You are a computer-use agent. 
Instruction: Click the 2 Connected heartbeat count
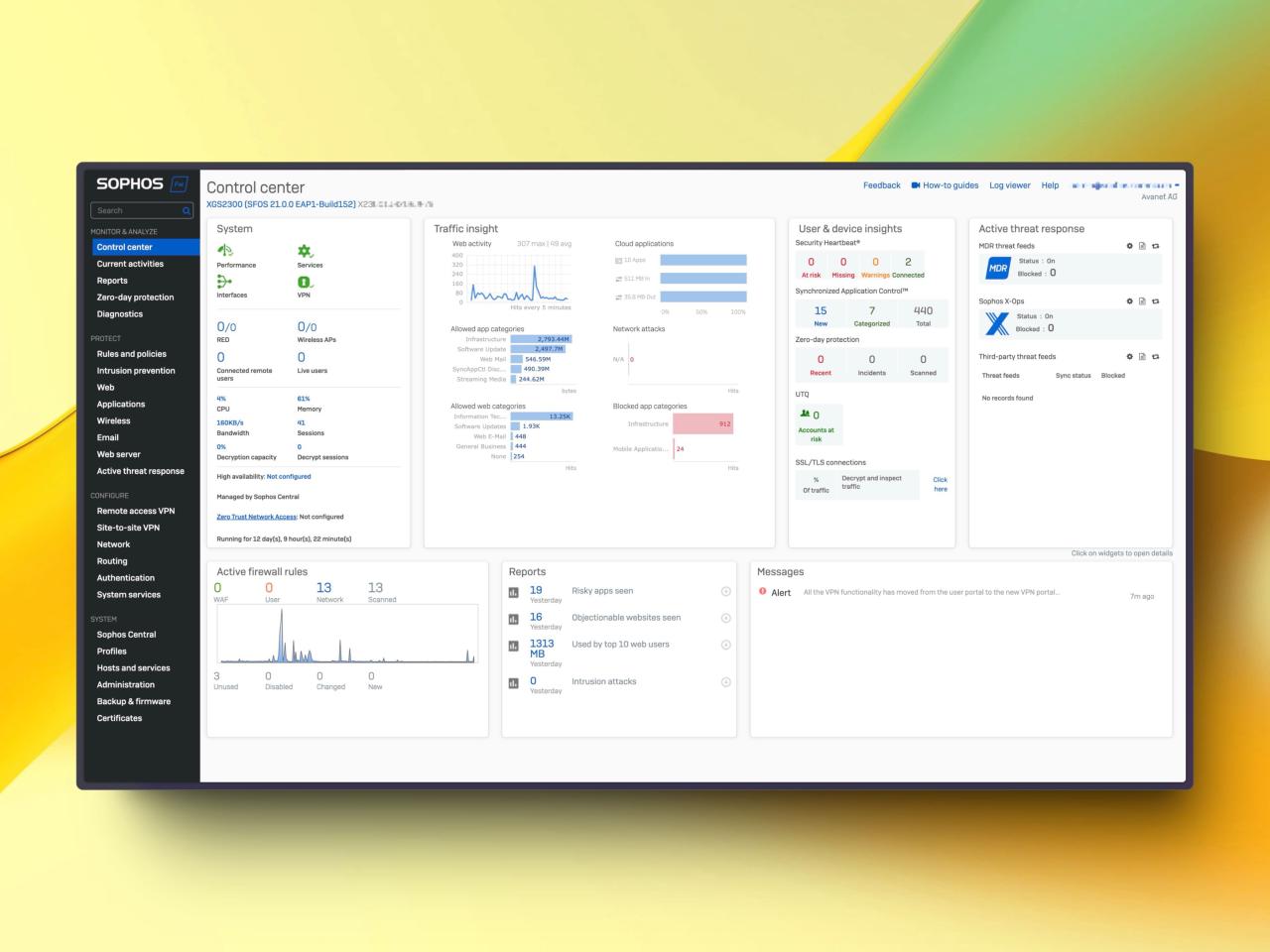pyautogui.click(x=908, y=262)
